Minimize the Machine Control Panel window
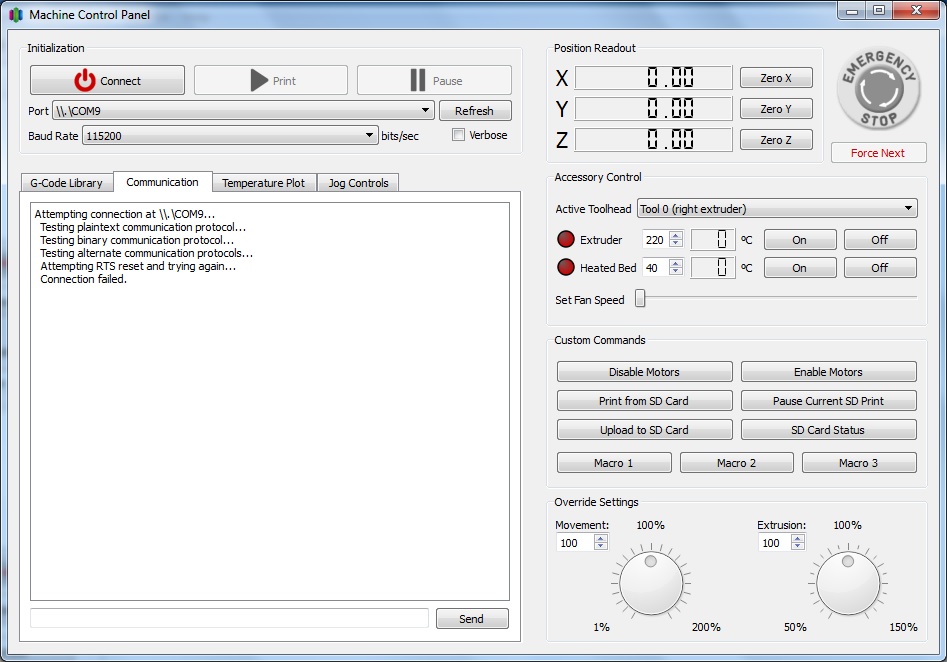This screenshot has height=662, width=947. [x=852, y=10]
